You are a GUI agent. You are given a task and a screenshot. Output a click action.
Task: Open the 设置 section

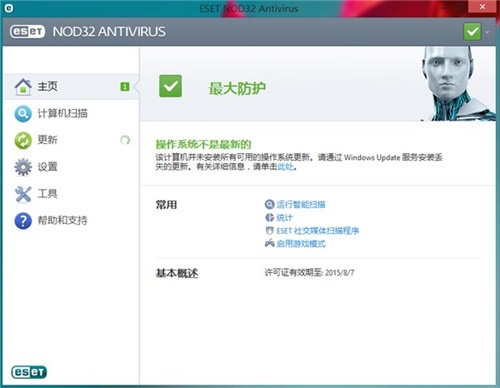coord(71,167)
